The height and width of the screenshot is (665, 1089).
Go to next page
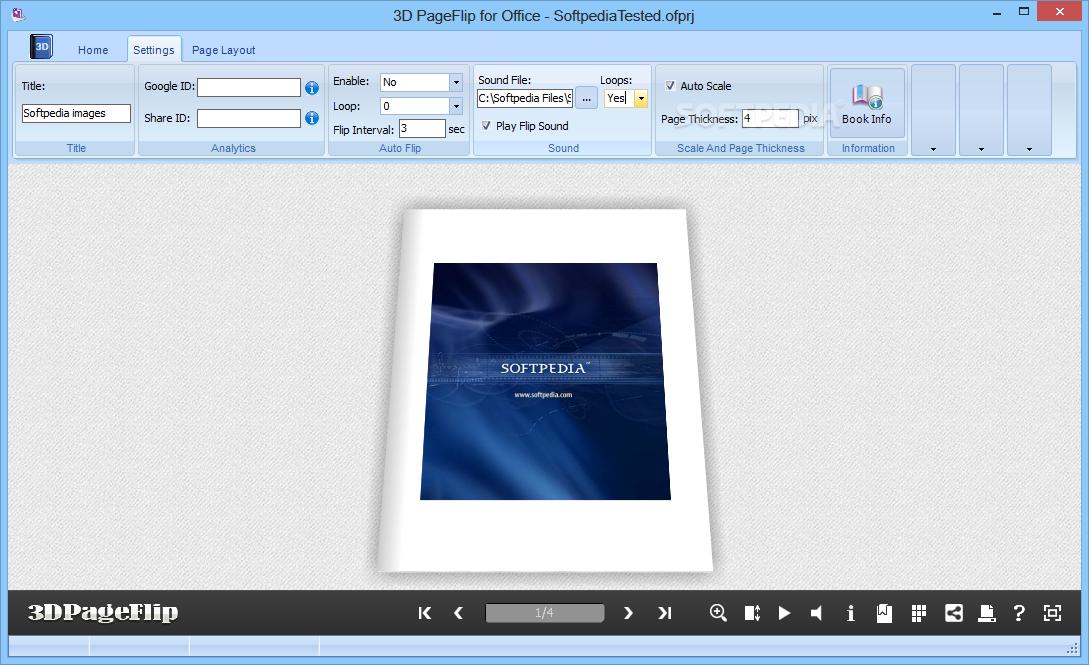(629, 613)
